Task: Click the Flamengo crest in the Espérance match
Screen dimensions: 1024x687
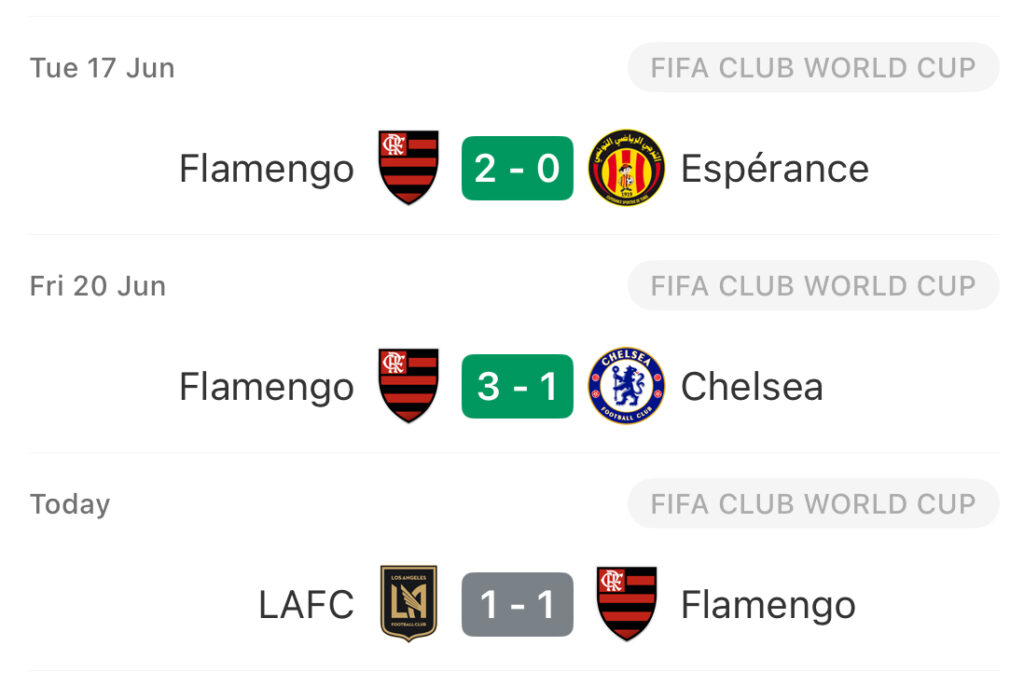Action: coord(408,168)
